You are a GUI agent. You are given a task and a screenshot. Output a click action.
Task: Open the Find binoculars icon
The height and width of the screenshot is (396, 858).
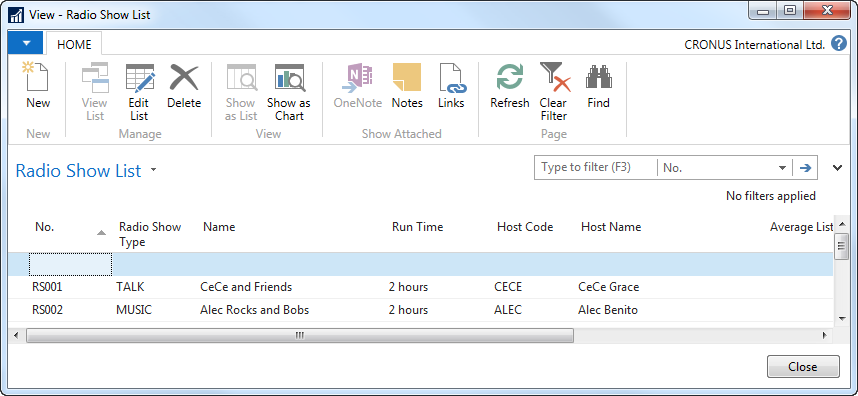pyautogui.click(x=599, y=78)
